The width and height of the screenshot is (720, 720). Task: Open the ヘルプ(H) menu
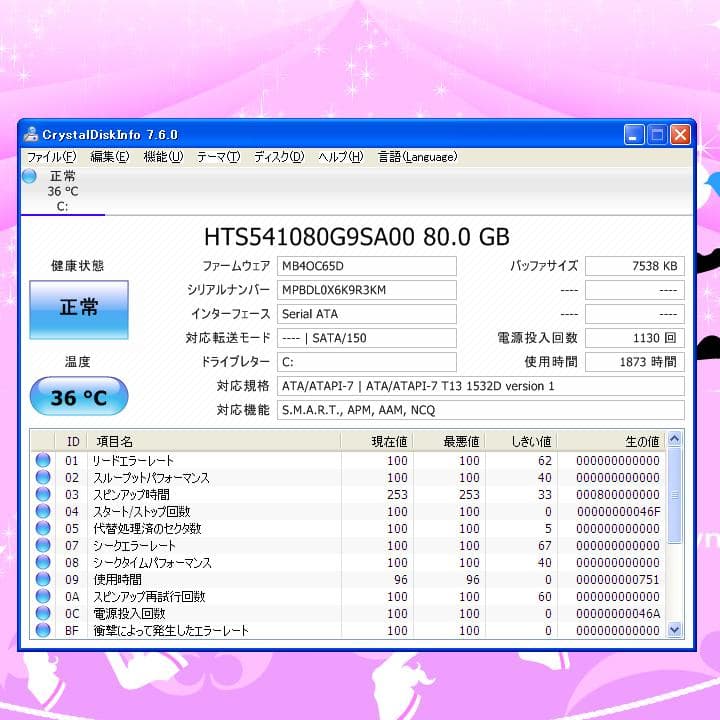tap(341, 157)
